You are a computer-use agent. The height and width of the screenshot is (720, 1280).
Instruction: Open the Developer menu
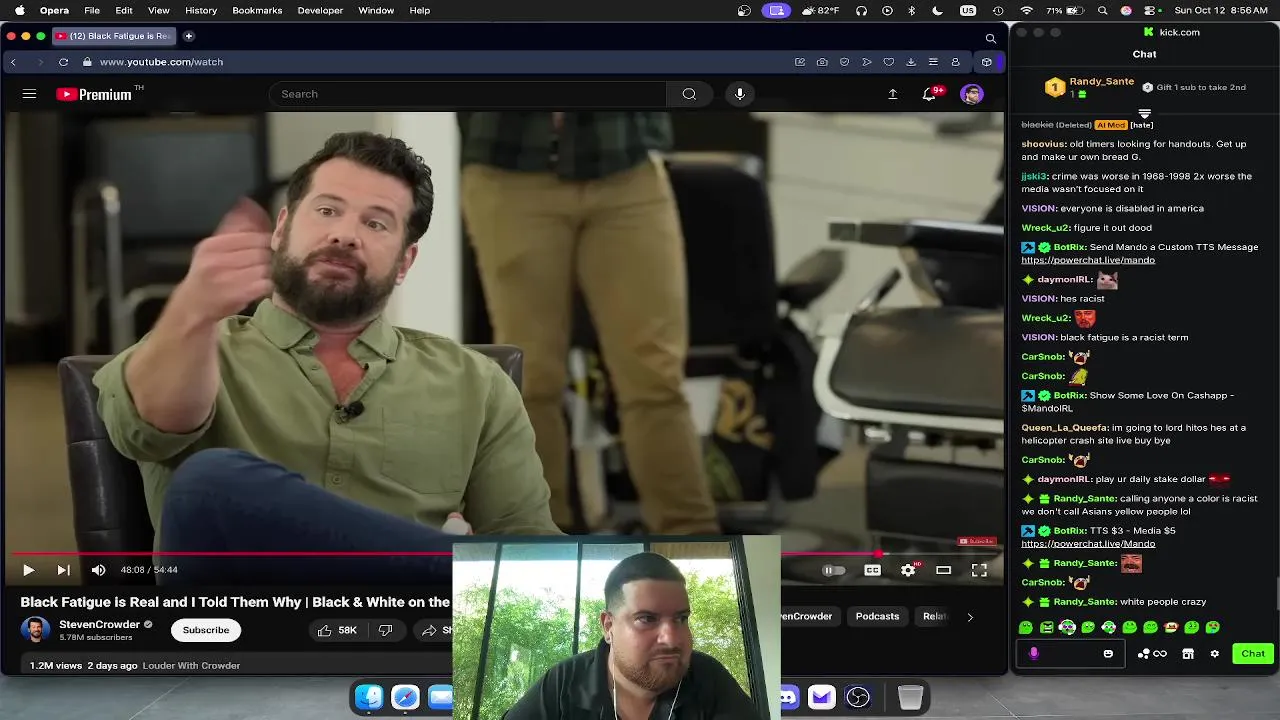click(318, 10)
